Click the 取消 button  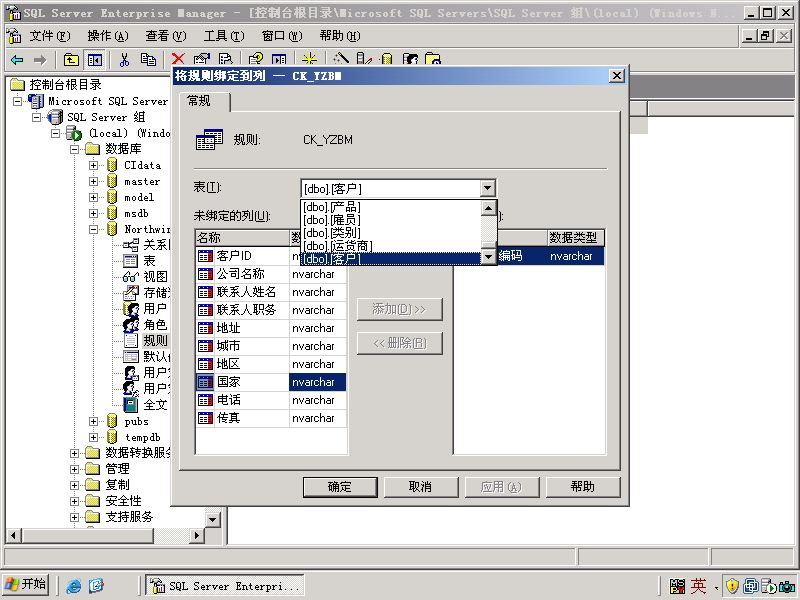click(x=421, y=487)
